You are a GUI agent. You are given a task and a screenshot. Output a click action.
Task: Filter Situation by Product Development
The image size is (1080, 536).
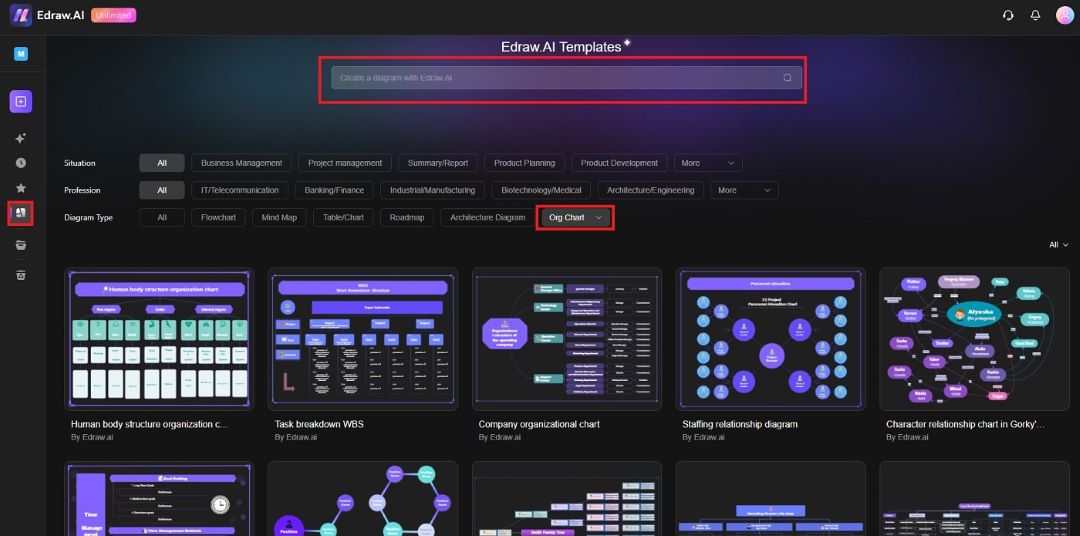[x=619, y=163]
